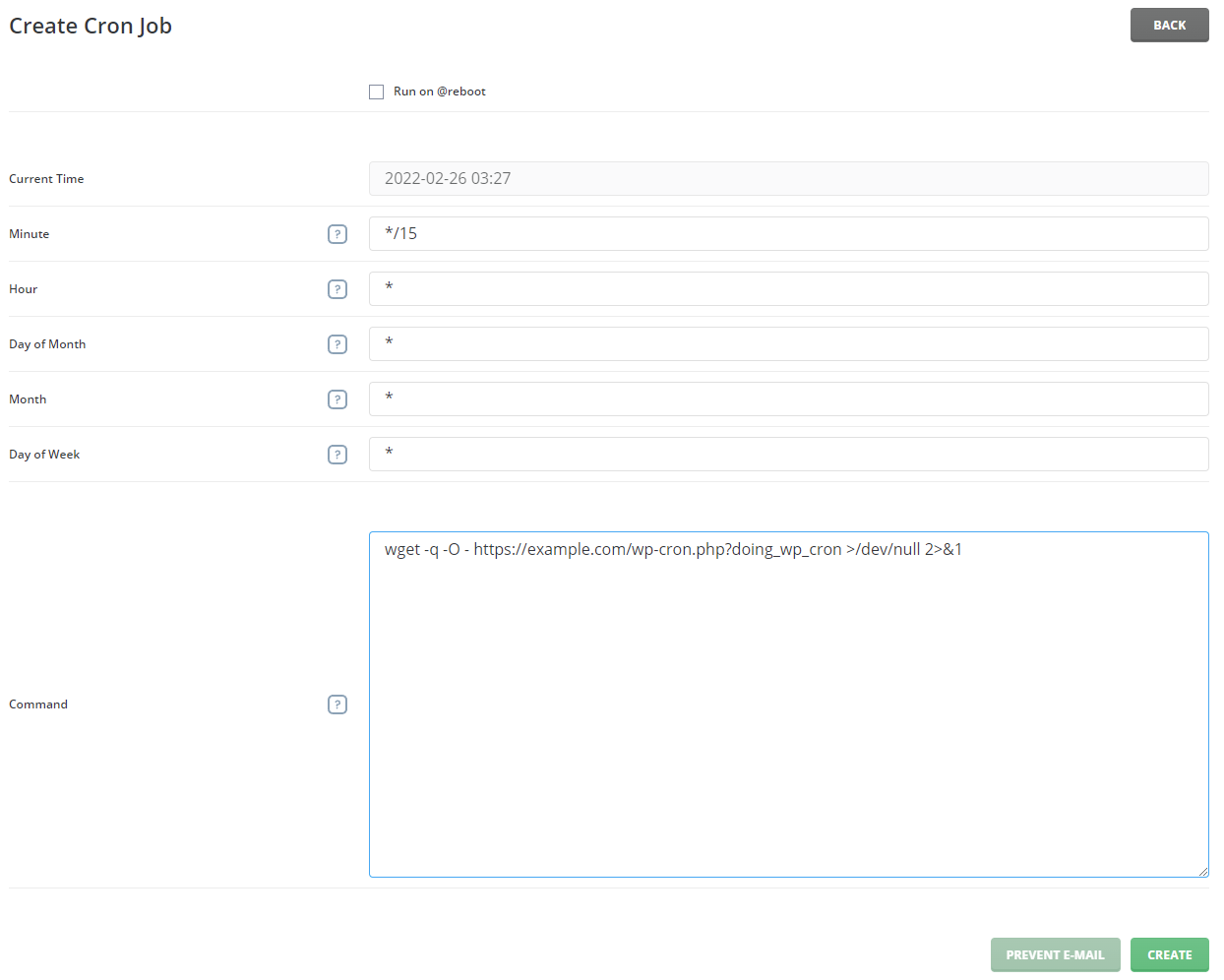
Task: Click the Day of Week label
Action: [44, 455]
